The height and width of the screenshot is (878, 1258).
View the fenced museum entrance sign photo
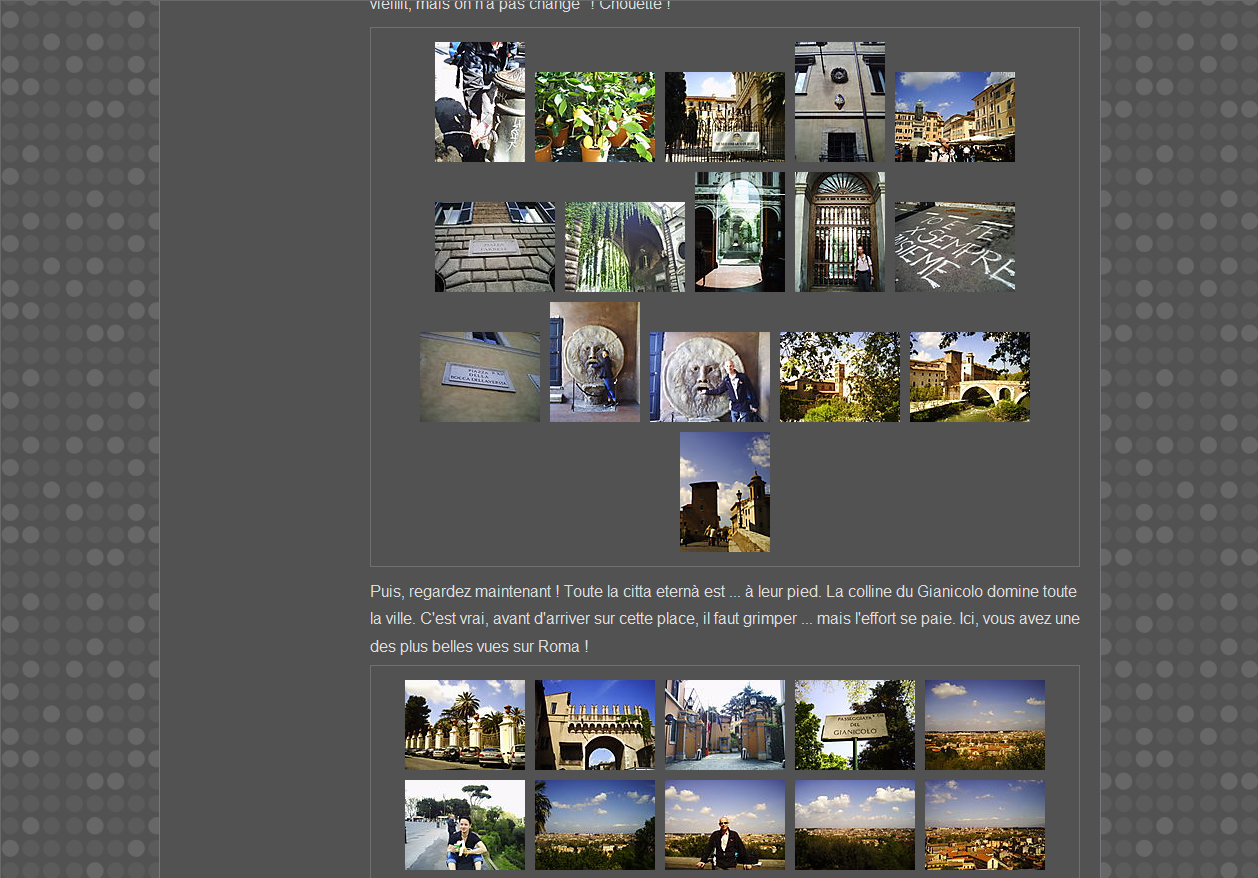pos(724,117)
